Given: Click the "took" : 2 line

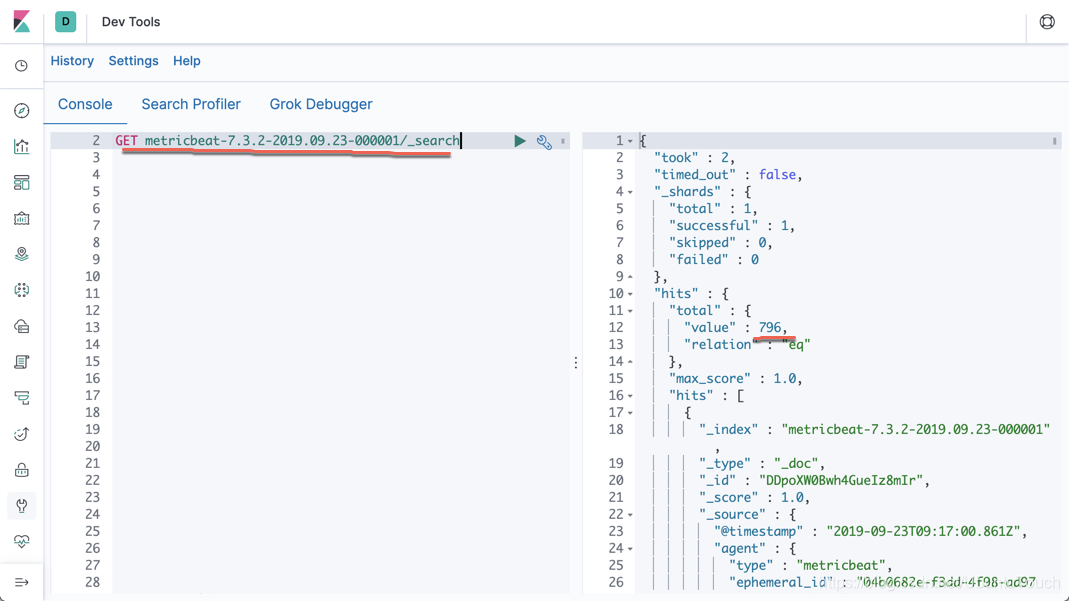Looking at the screenshot, I should pyautogui.click(x=694, y=157).
